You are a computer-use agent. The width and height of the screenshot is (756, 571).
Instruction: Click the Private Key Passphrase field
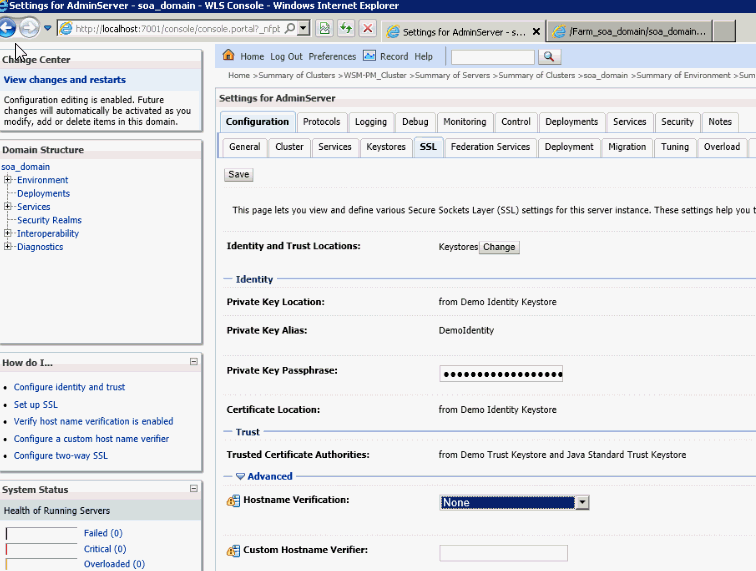501,374
